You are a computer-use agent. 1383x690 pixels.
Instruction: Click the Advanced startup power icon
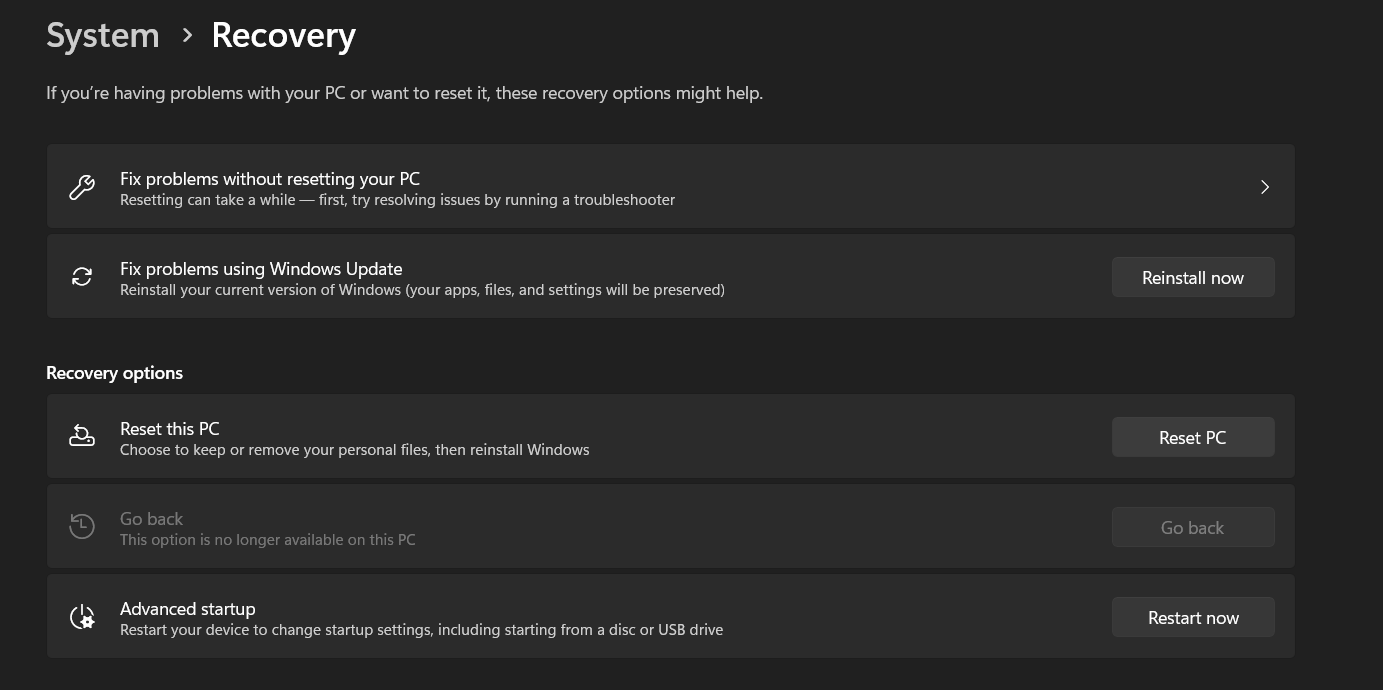tap(81, 616)
